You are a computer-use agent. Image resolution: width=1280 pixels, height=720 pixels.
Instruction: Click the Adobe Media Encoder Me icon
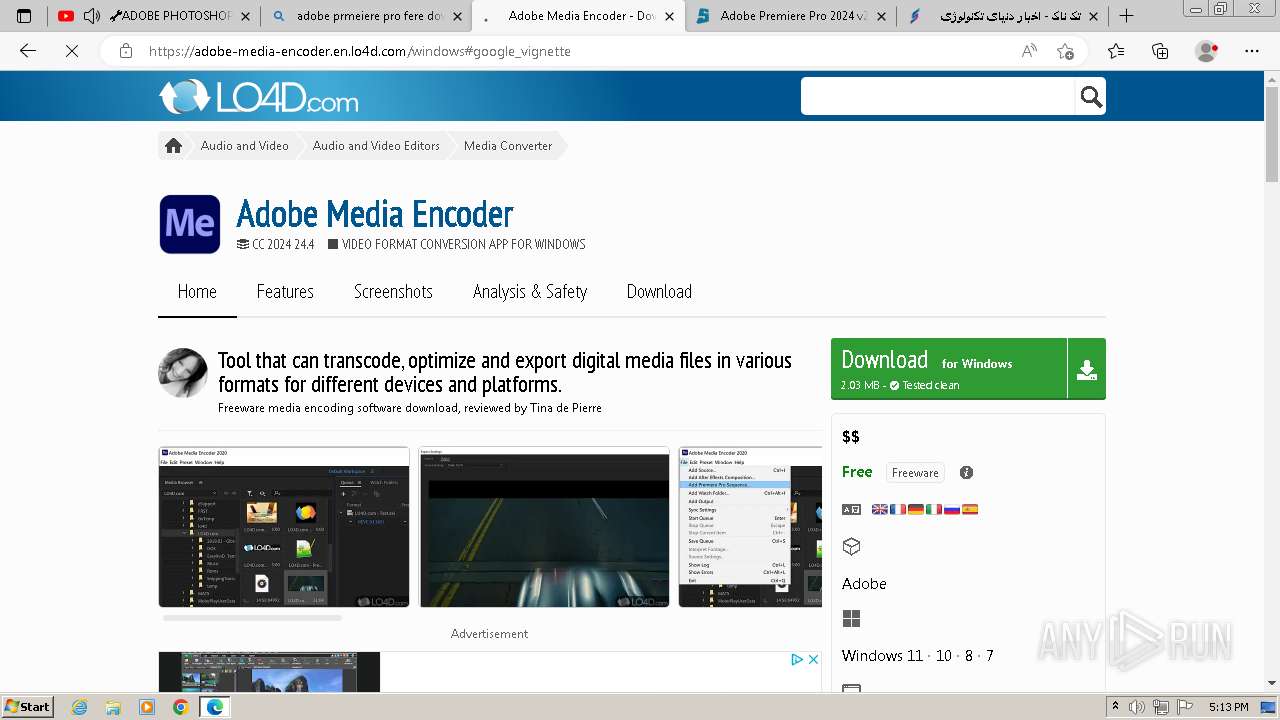(x=190, y=224)
